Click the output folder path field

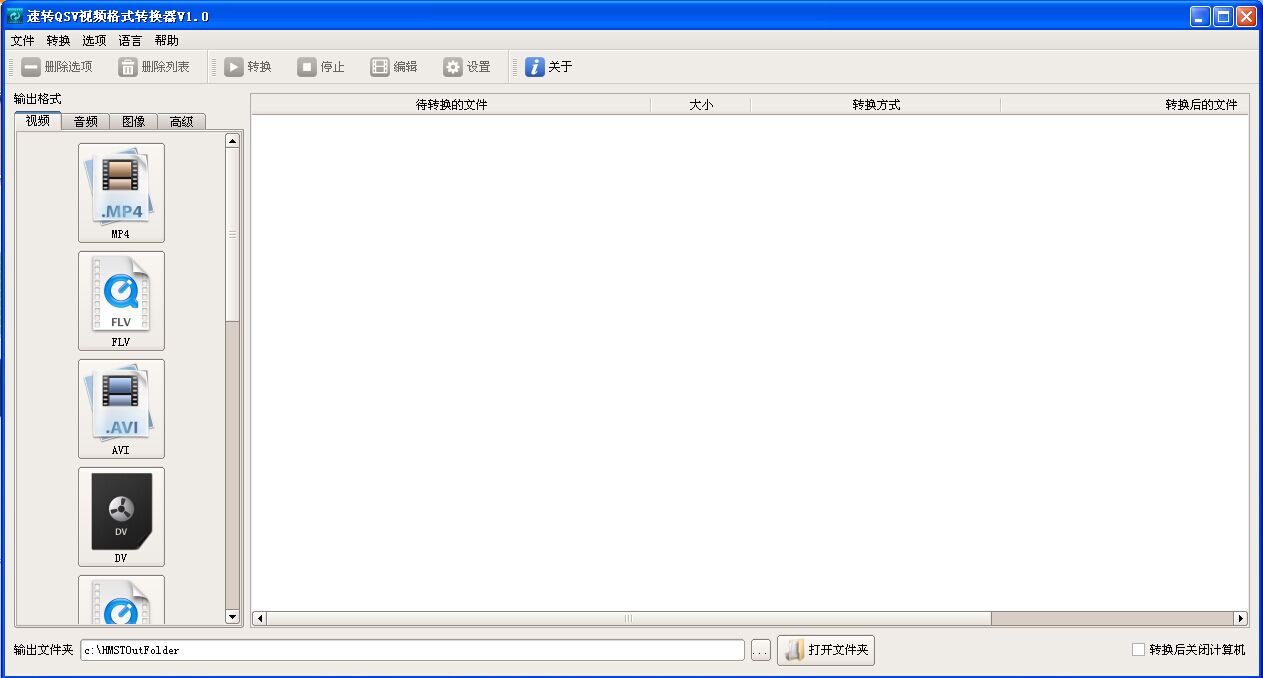[x=413, y=650]
